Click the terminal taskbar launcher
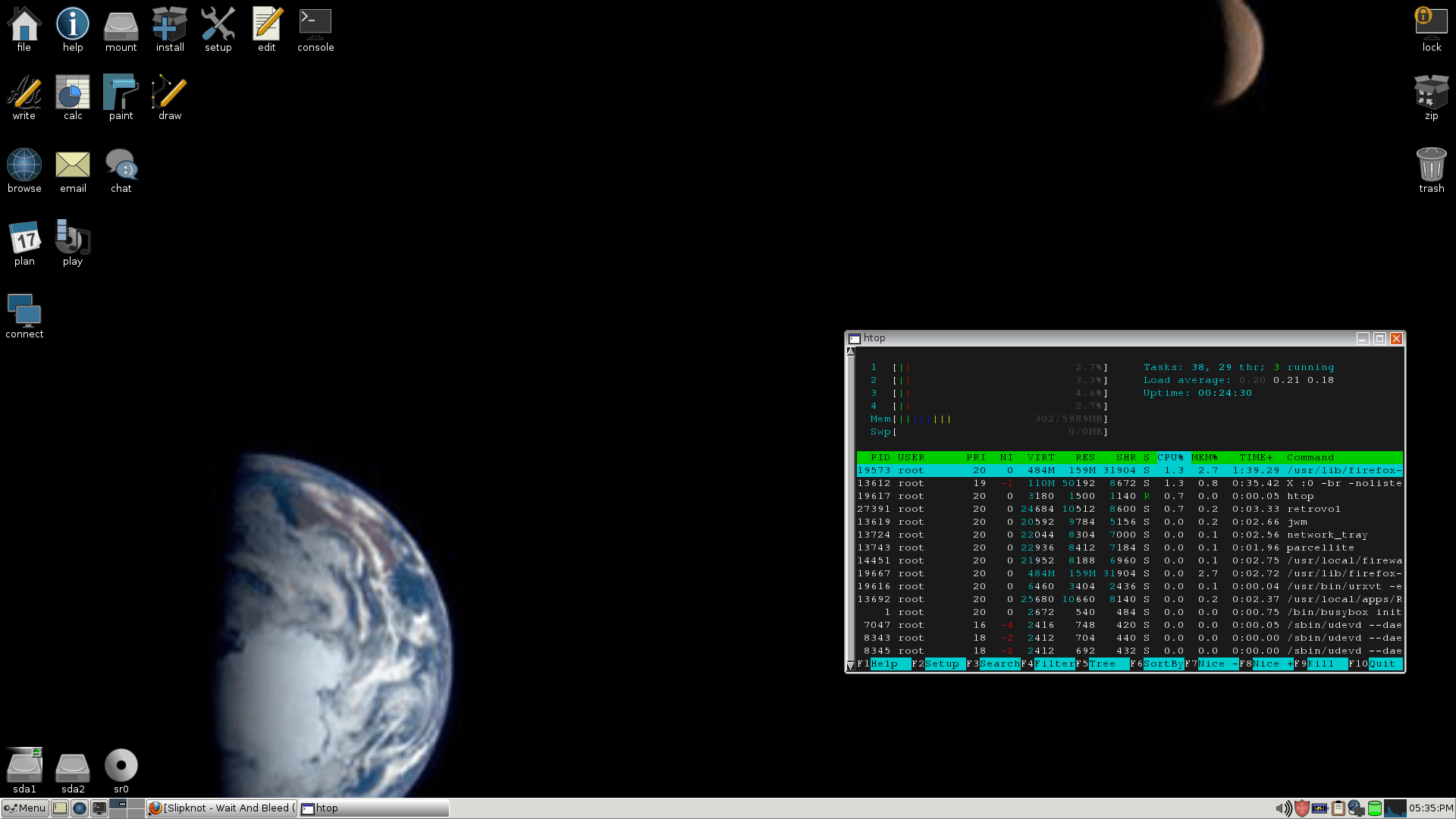 (99, 808)
